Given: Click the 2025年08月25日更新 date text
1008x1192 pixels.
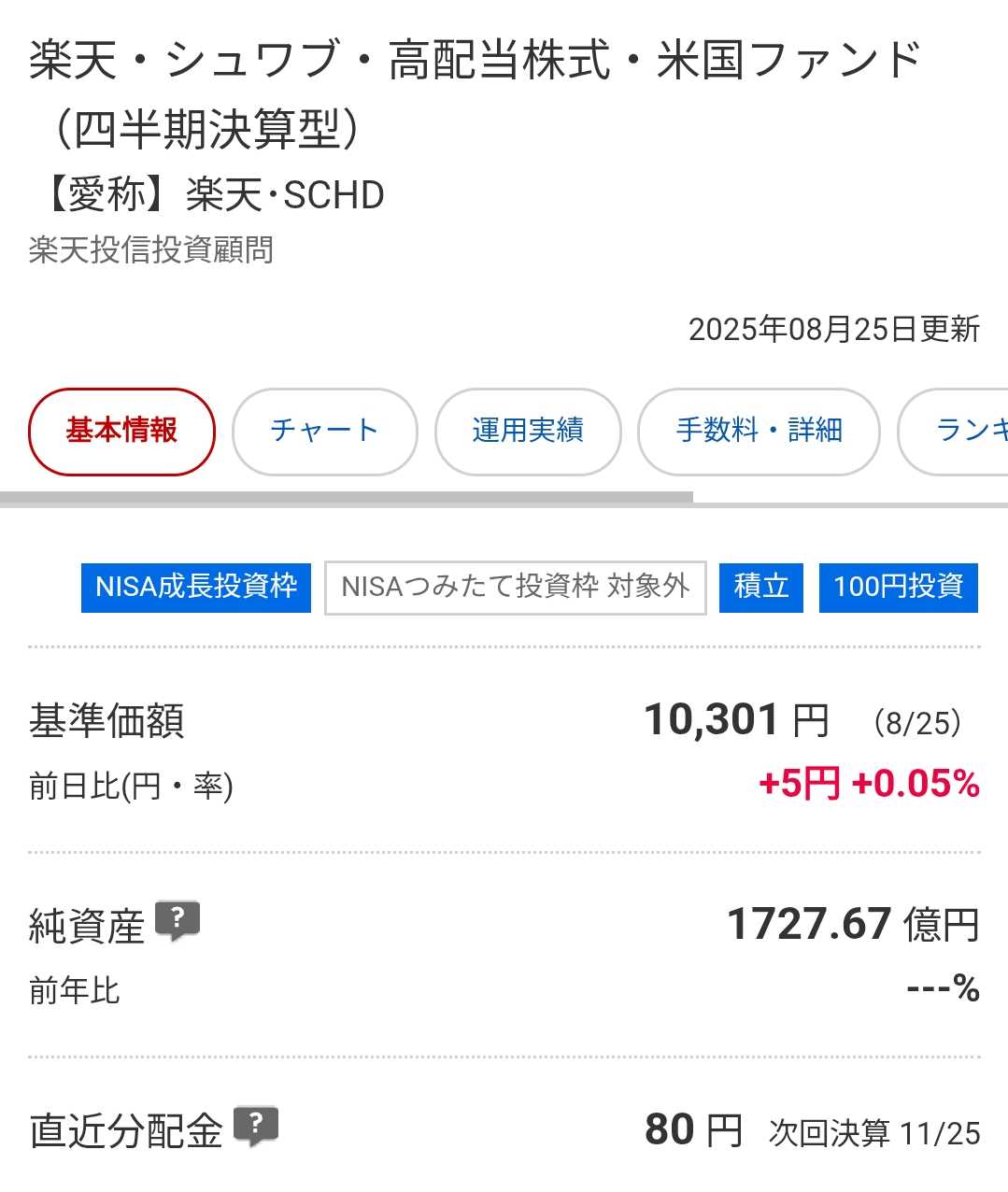Looking at the screenshot, I should (833, 330).
